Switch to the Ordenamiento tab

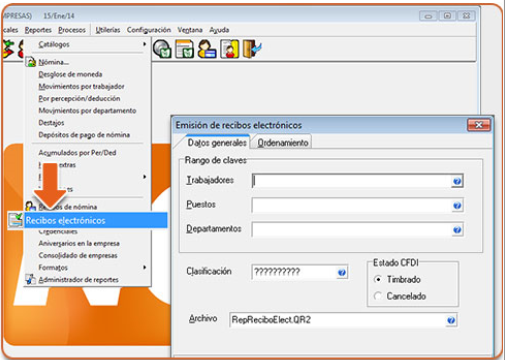283,143
